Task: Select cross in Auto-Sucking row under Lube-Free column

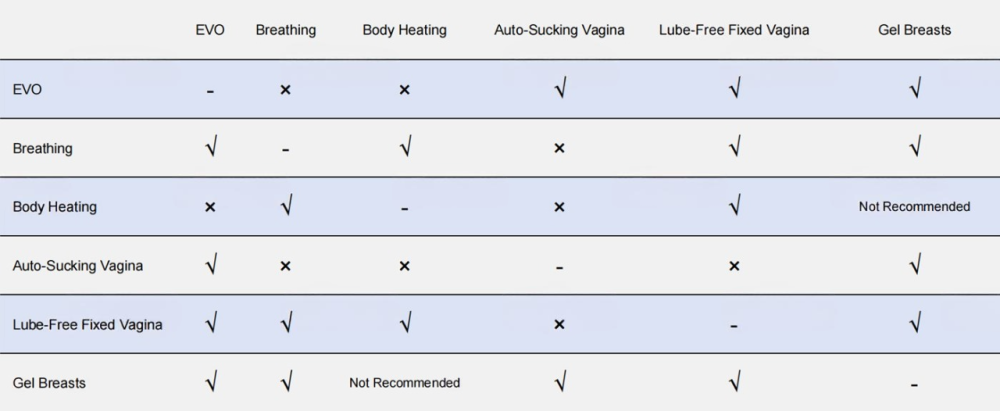Action: click(x=734, y=266)
